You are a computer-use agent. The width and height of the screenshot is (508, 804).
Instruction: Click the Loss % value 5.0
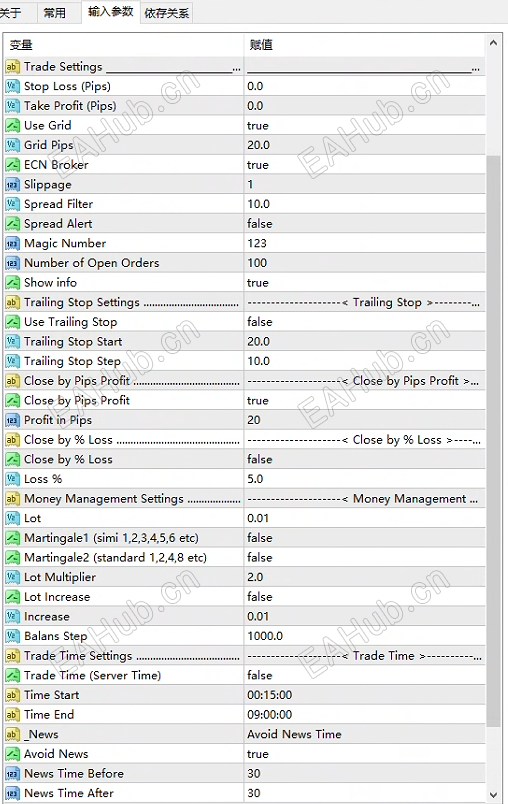point(255,479)
